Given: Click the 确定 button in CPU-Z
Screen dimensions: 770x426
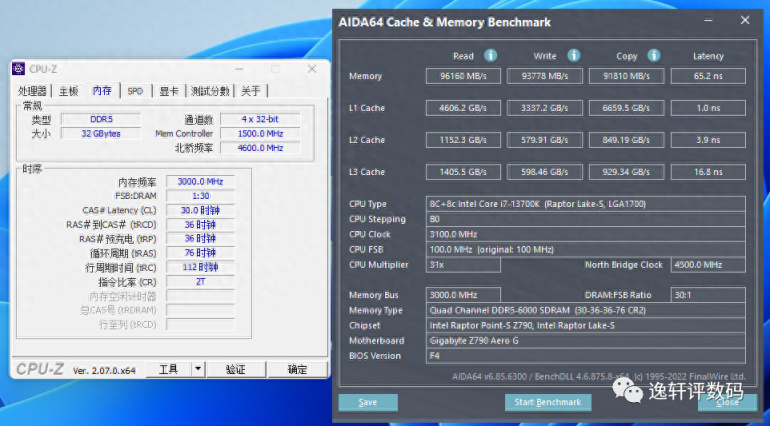Looking at the screenshot, I should (297, 369).
